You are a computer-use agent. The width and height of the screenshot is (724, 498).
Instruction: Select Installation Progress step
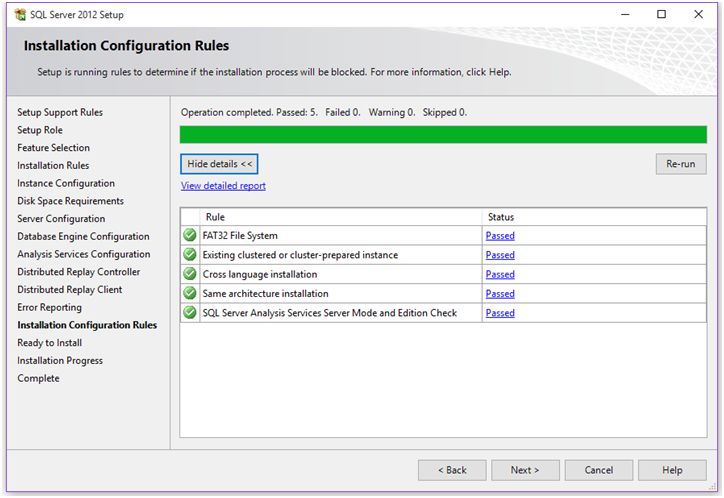click(60, 360)
